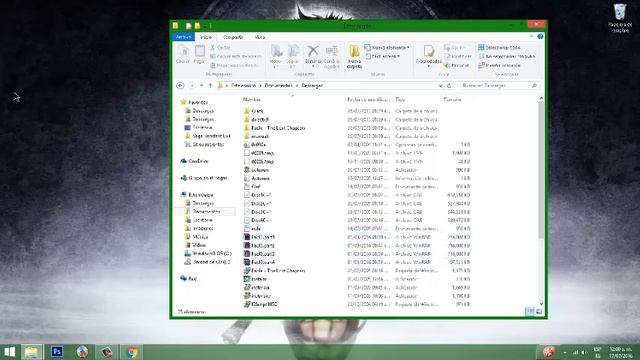640x360 pixels.
Task: Refresh the folder view
Action: tap(449, 86)
